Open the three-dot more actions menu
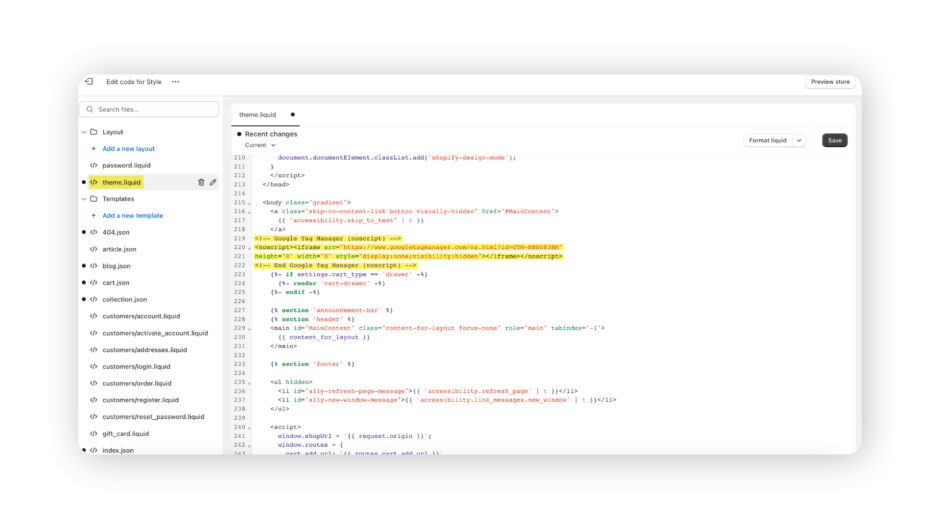940x529 pixels. pos(175,82)
